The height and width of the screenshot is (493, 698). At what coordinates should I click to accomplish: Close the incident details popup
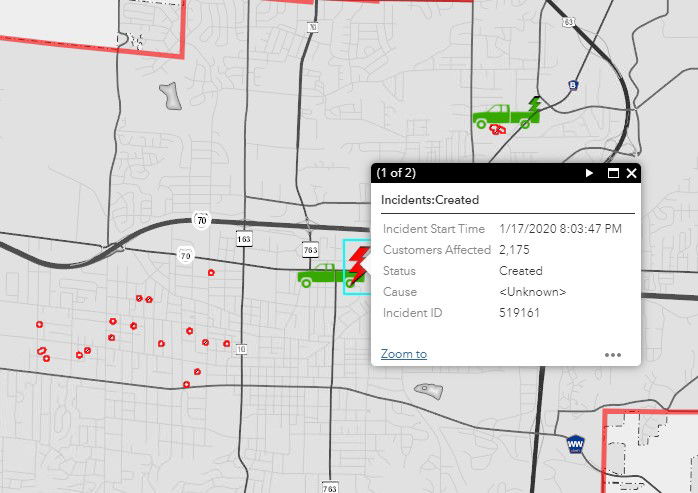632,173
